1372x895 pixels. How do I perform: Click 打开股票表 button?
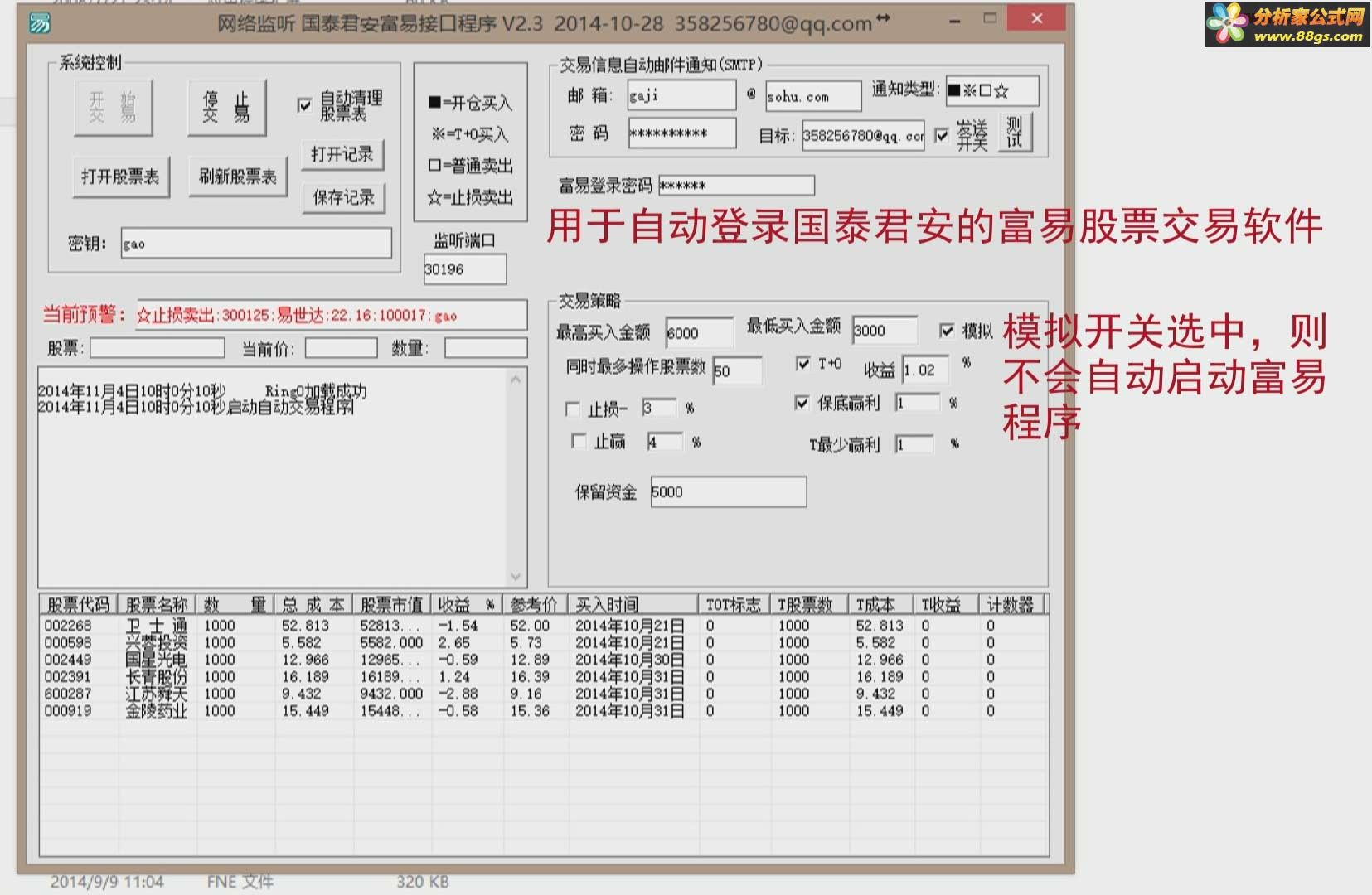coord(121,177)
